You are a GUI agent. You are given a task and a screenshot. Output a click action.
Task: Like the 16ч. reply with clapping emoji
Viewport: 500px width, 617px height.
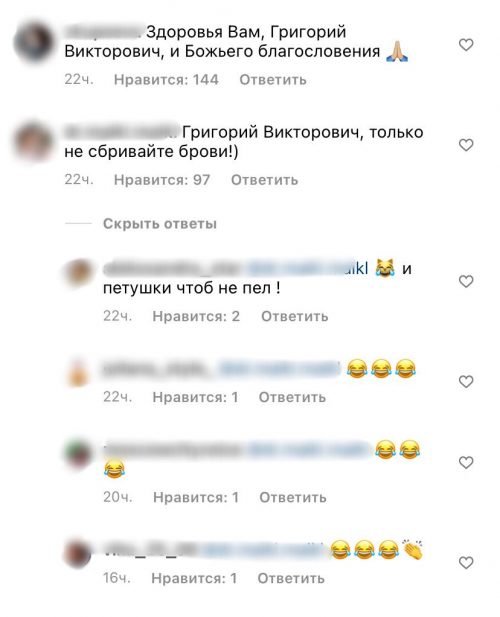pyautogui.click(x=466, y=563)
